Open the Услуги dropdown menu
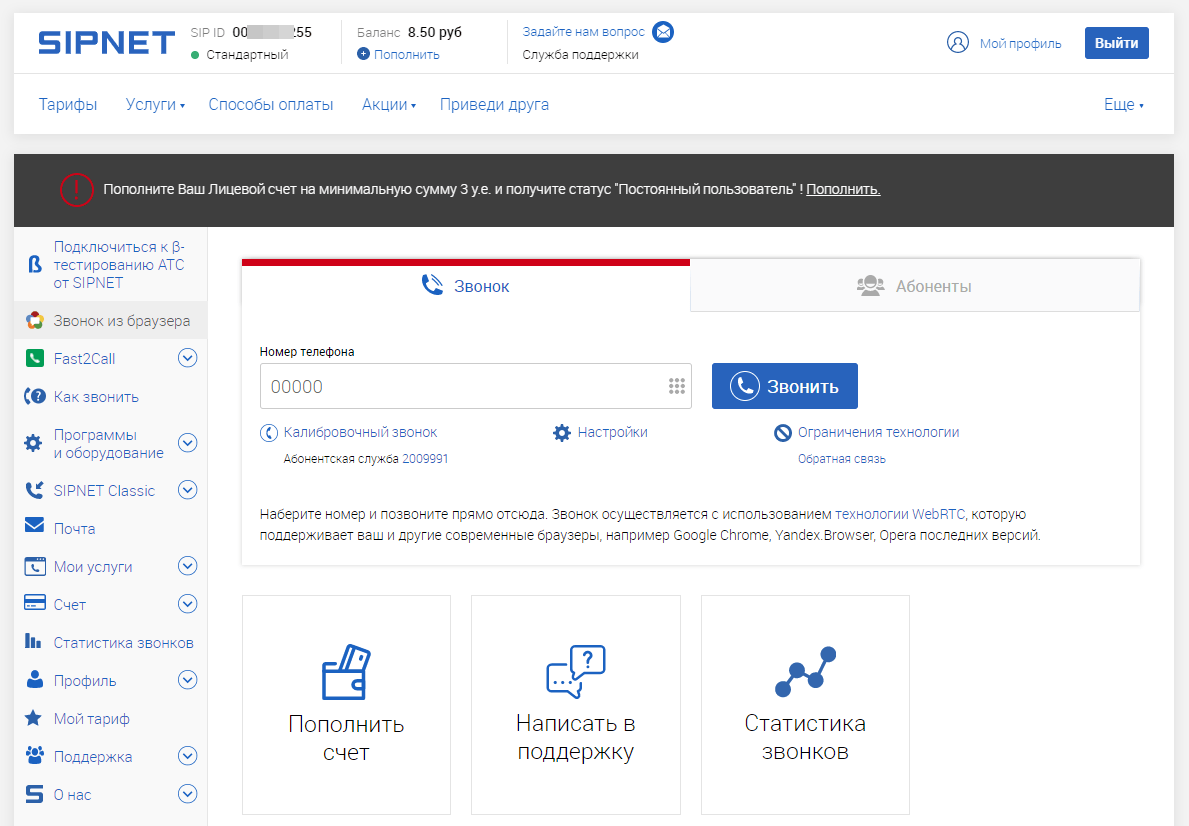The image size is (1189, 826). coord(155,105)
